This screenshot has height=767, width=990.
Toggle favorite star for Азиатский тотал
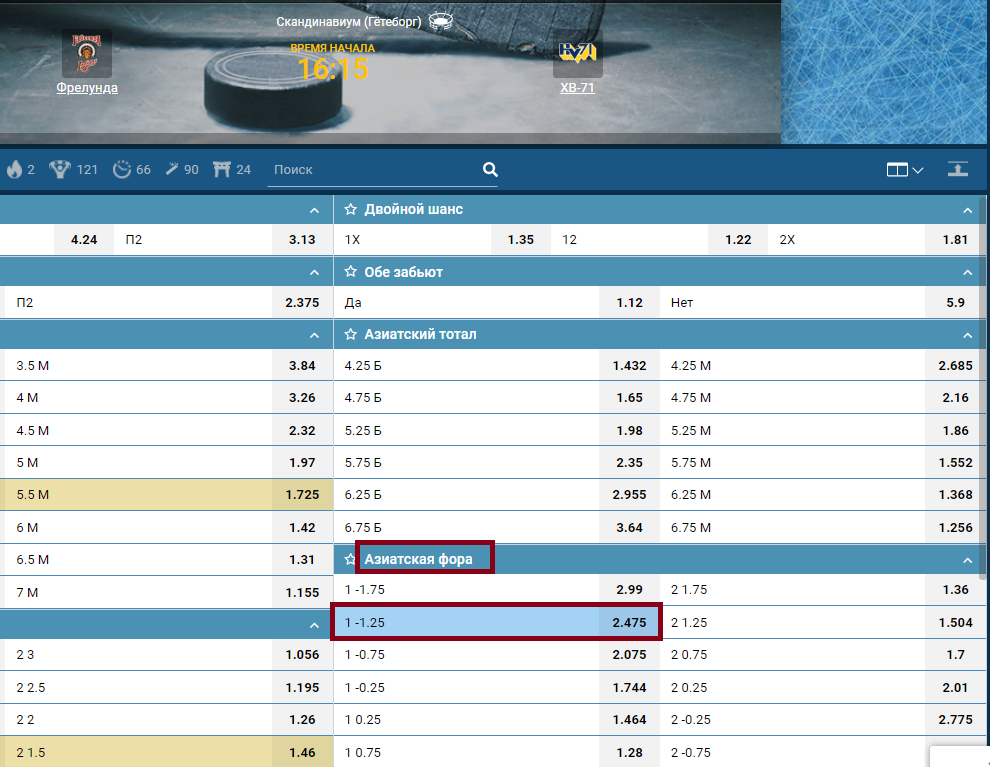pos(351,334)
